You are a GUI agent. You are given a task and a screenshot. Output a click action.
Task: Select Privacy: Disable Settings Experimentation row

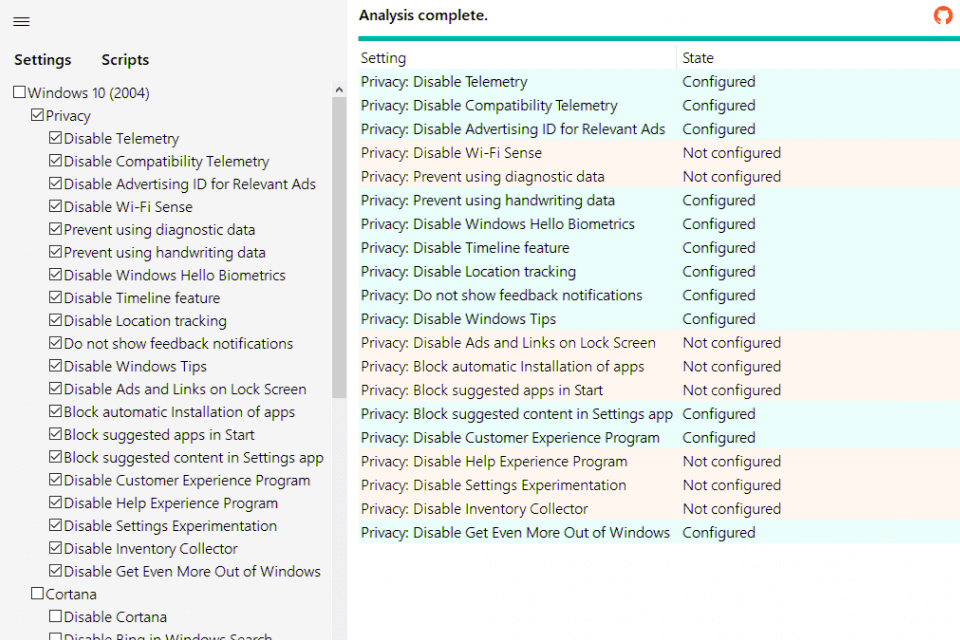coord(659,485)
